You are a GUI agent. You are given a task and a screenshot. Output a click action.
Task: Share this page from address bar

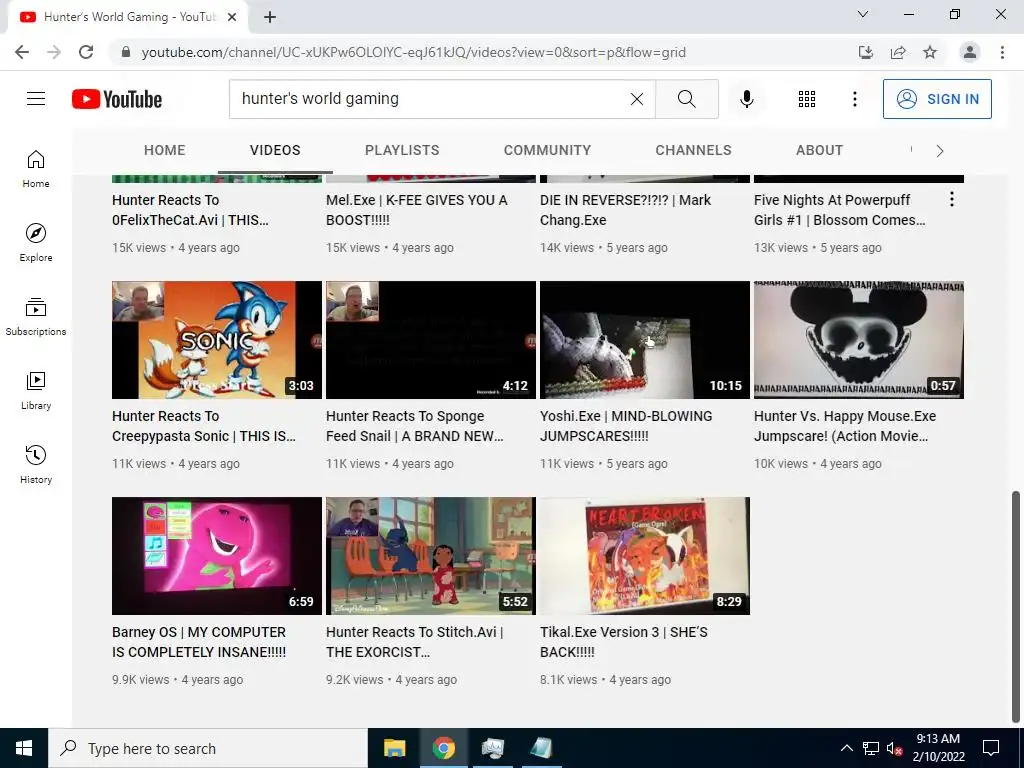coord(898,52)
